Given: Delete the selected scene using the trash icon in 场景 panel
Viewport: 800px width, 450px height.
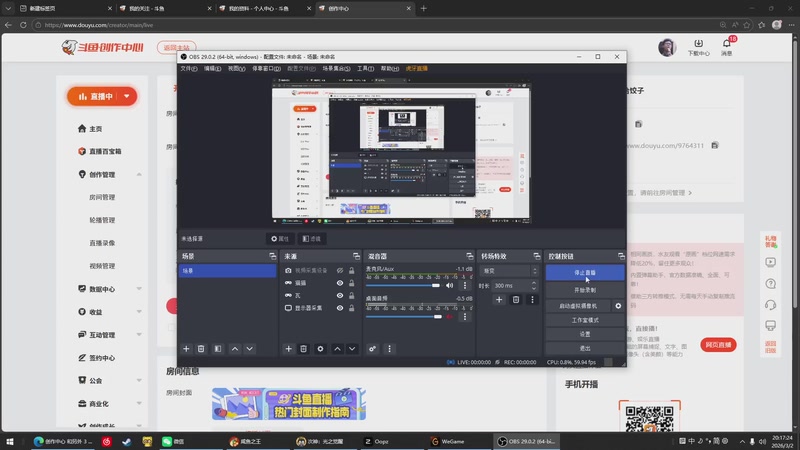Looking at the screenshot, I should click(201, 349).
